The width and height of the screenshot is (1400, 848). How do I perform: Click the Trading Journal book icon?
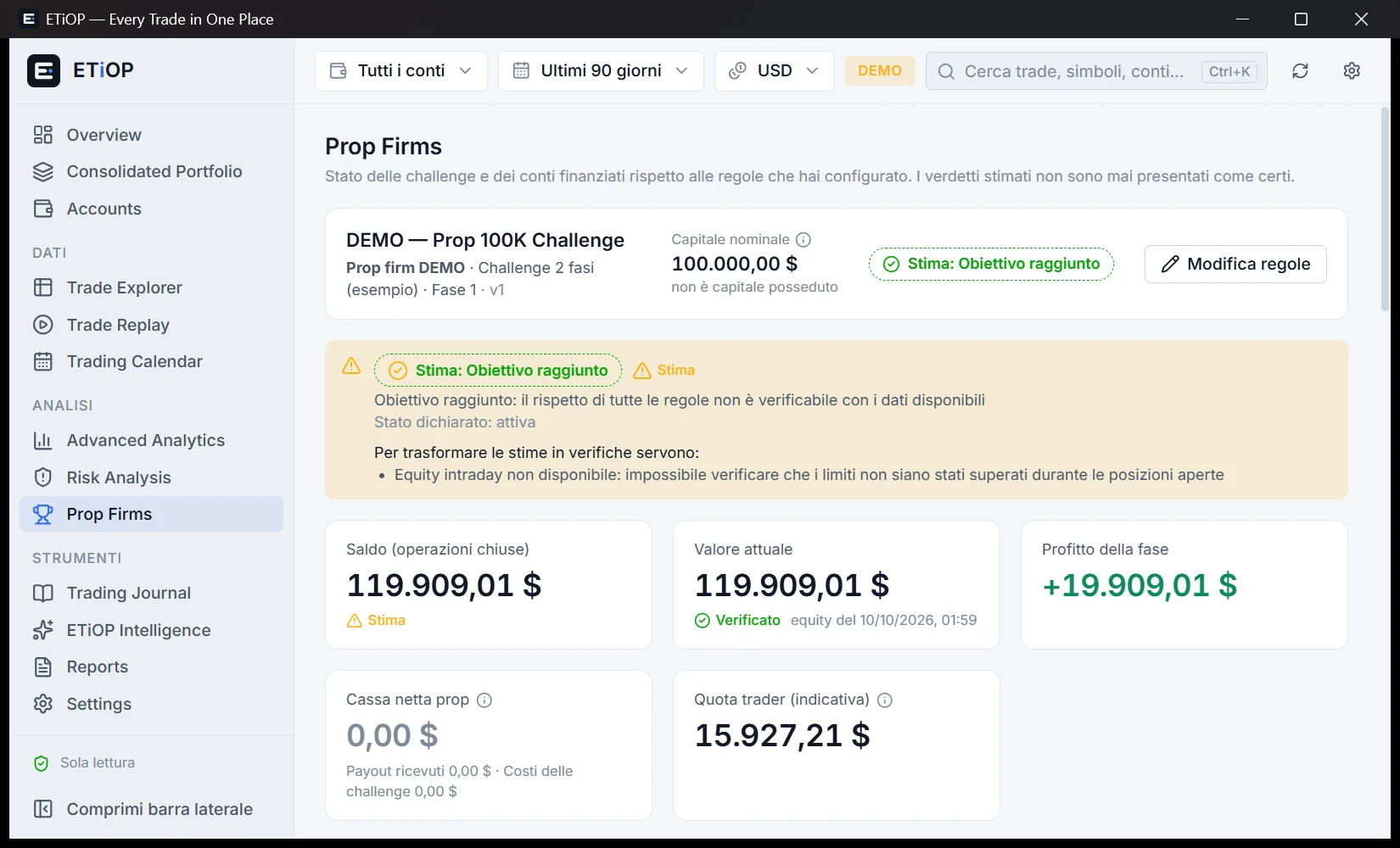[x=43, y=593]
